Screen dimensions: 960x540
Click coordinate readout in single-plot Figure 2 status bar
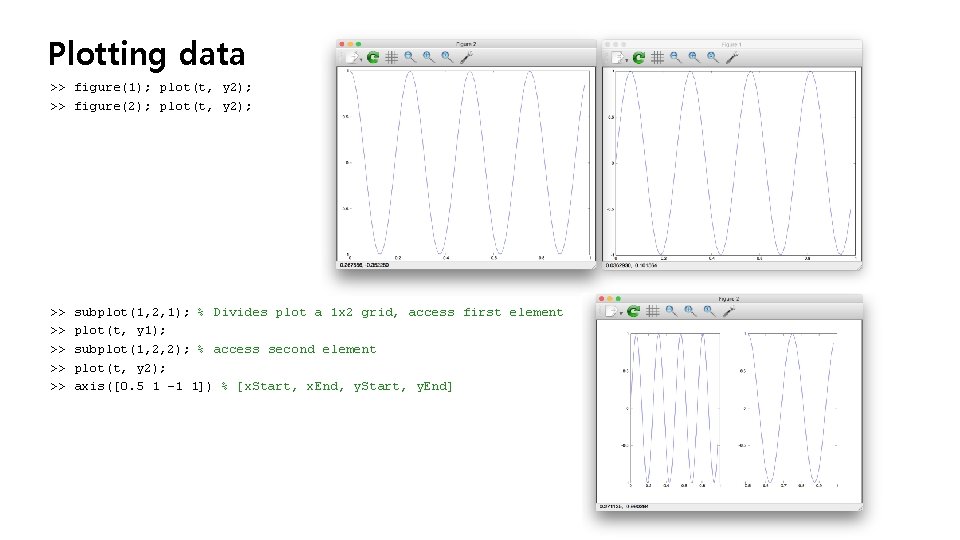364,265
